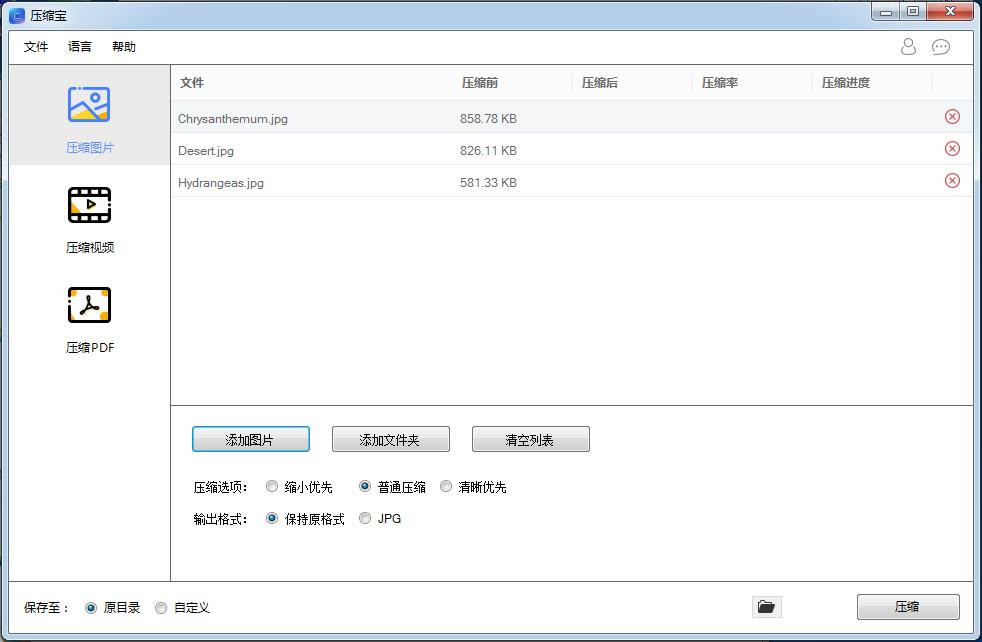This screenshot has height=642, width=982.
Task: Click the 858.78 KB size value
Action: click(488, 118)
